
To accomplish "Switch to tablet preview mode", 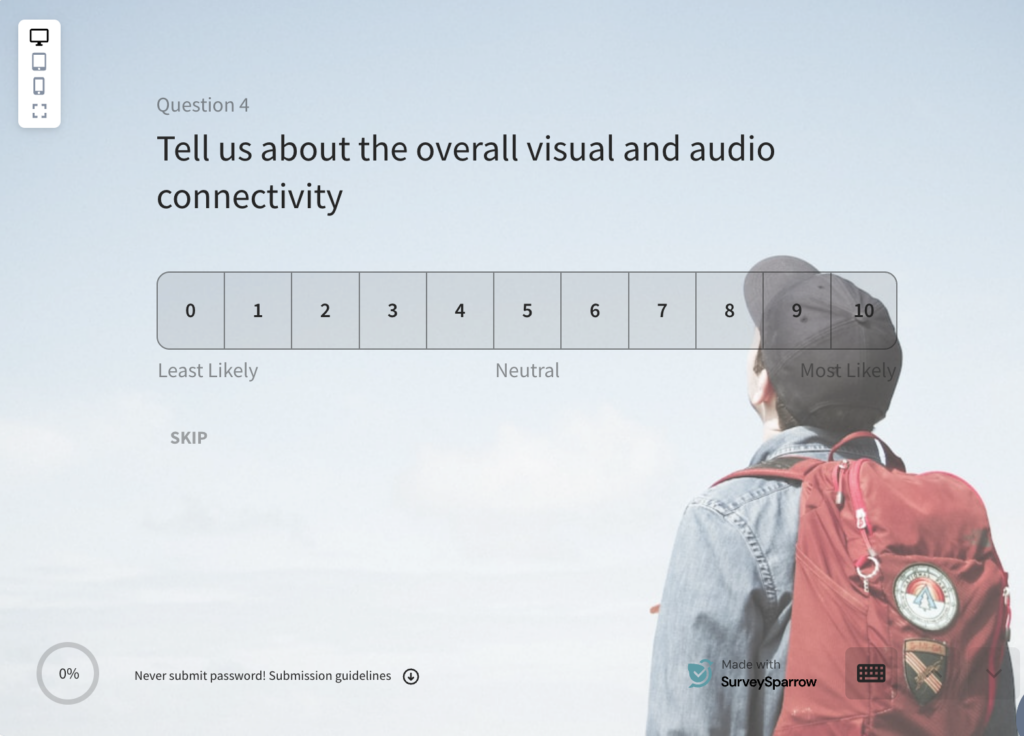I will coord(39,62).
